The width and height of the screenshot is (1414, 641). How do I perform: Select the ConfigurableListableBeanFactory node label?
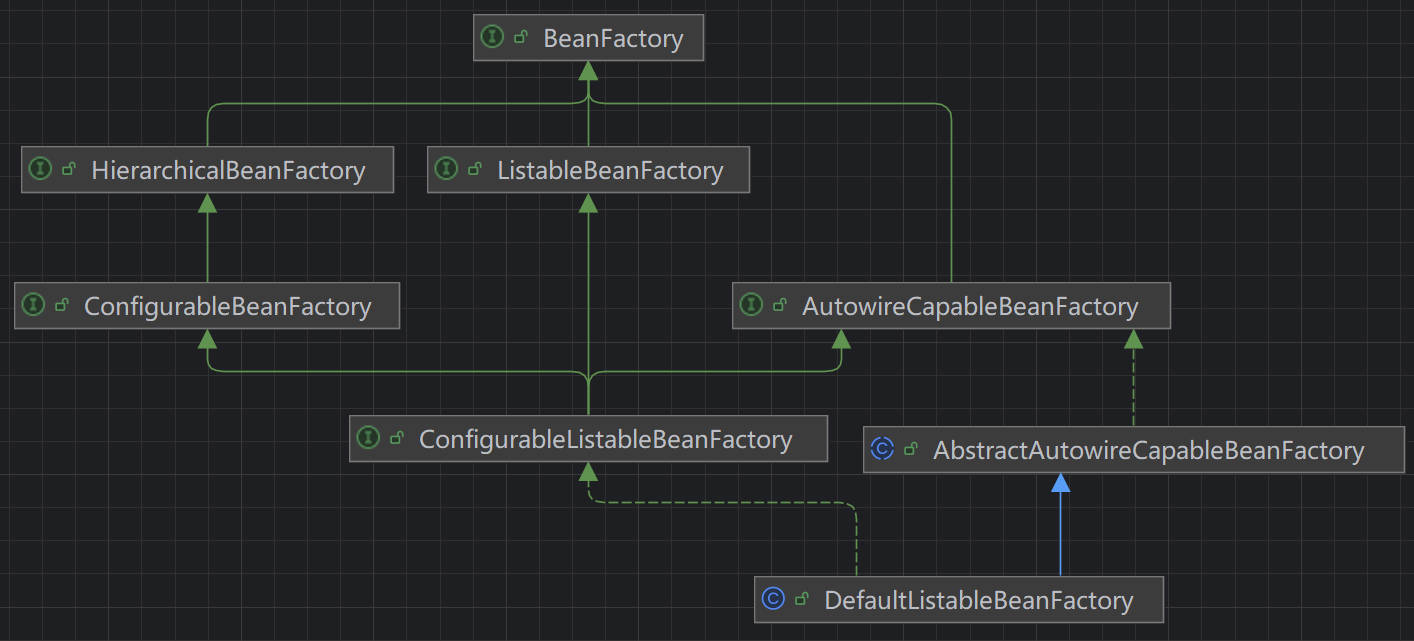point(605,439)
